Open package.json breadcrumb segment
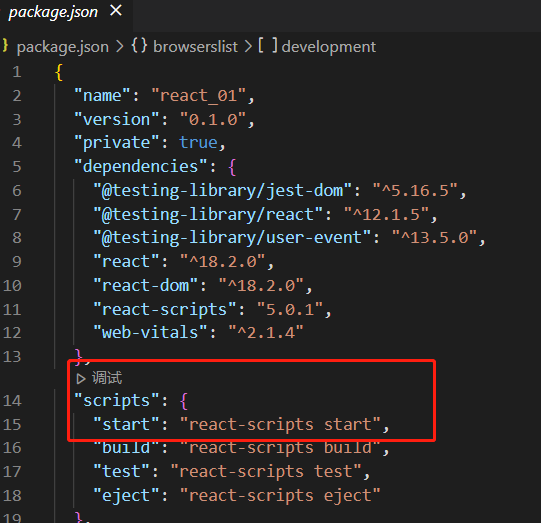541x523 pixels. (62, 47)
